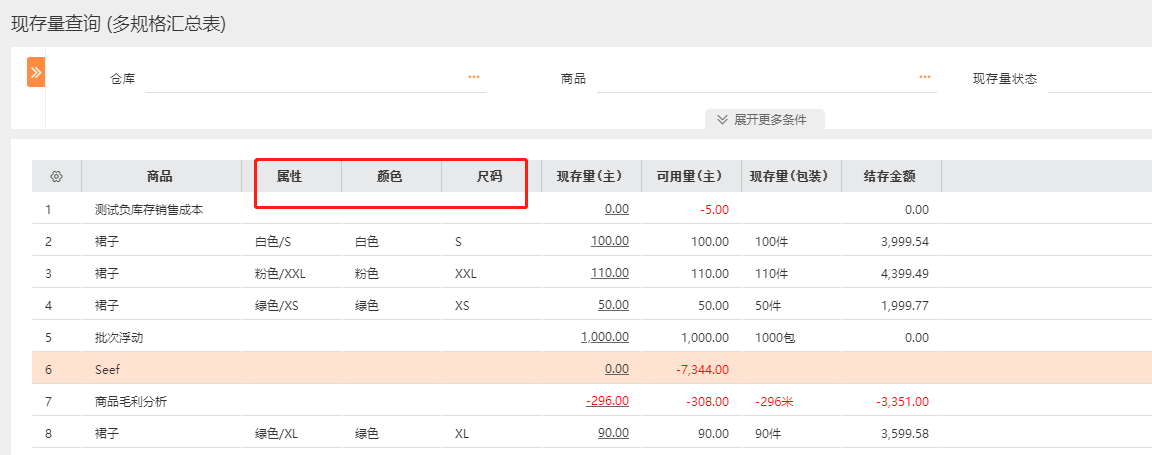
Task: Click the 尺码 column header
Action: (x=490, y=176)
